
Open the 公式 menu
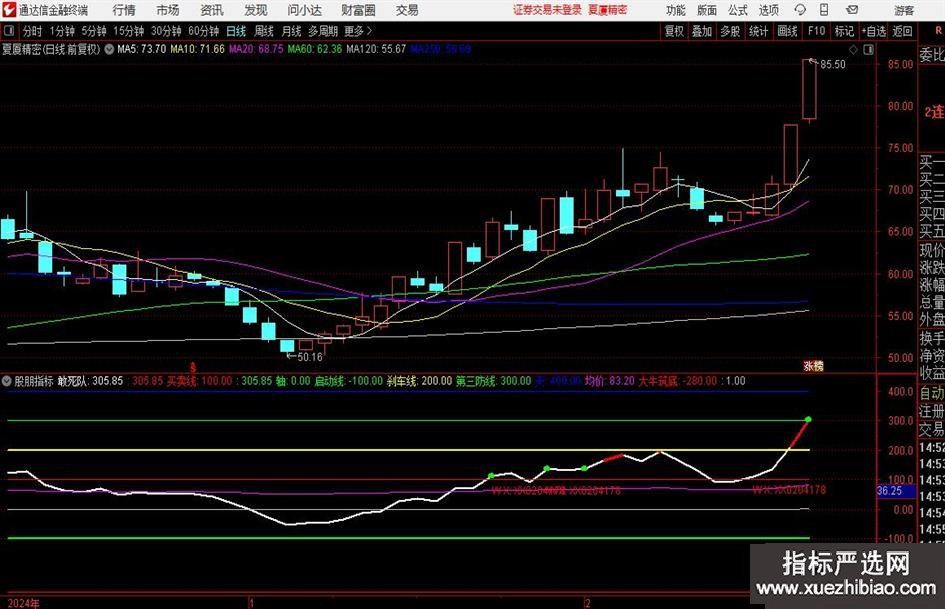coord(738,10)
